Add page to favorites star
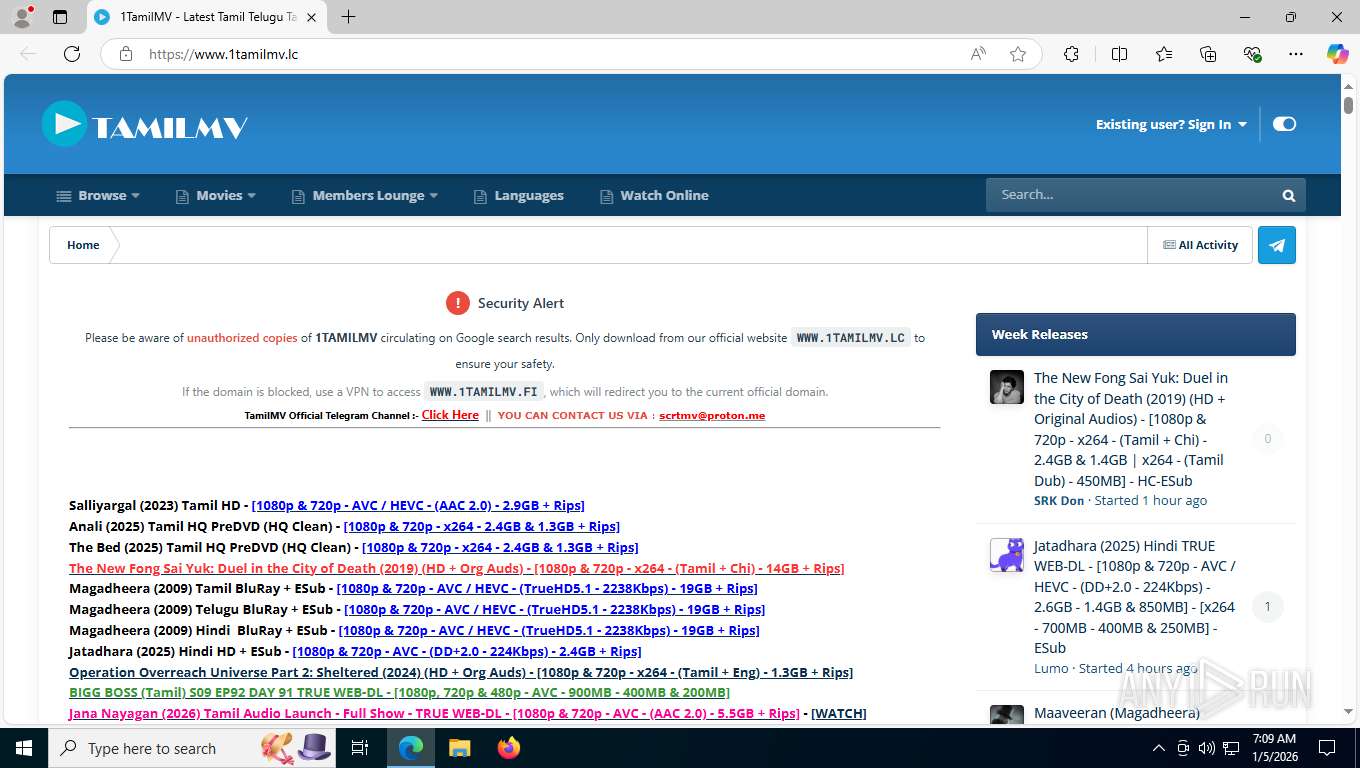The image size is (1360, 768). click(1018, 54)
